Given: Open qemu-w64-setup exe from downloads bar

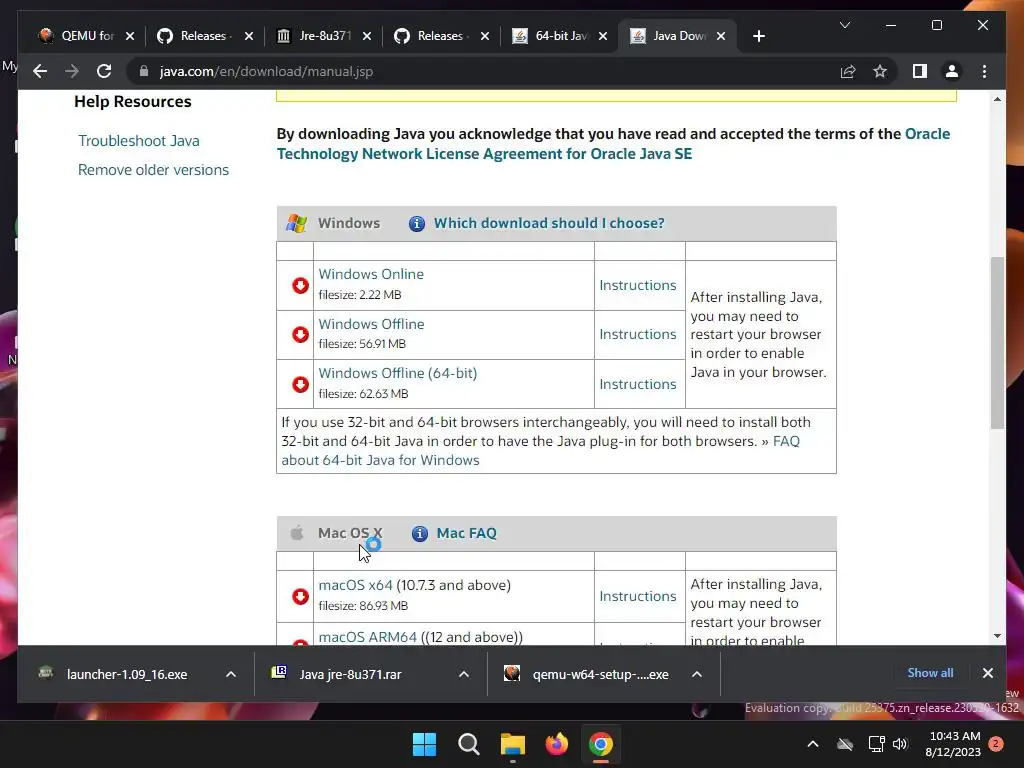Looking at the screenshot, I should (600, 674).
